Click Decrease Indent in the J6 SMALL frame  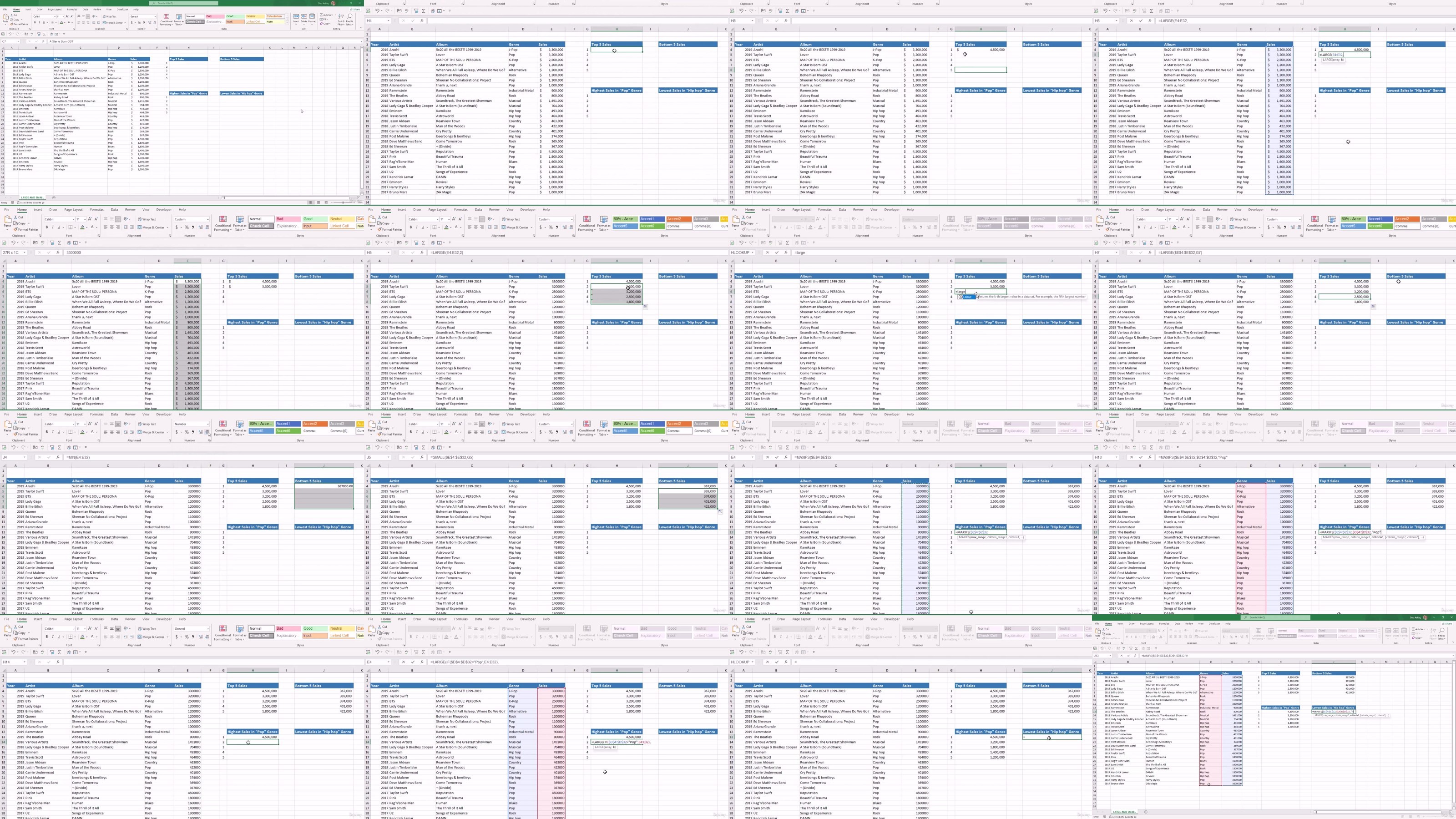click(x=490, y=432)
